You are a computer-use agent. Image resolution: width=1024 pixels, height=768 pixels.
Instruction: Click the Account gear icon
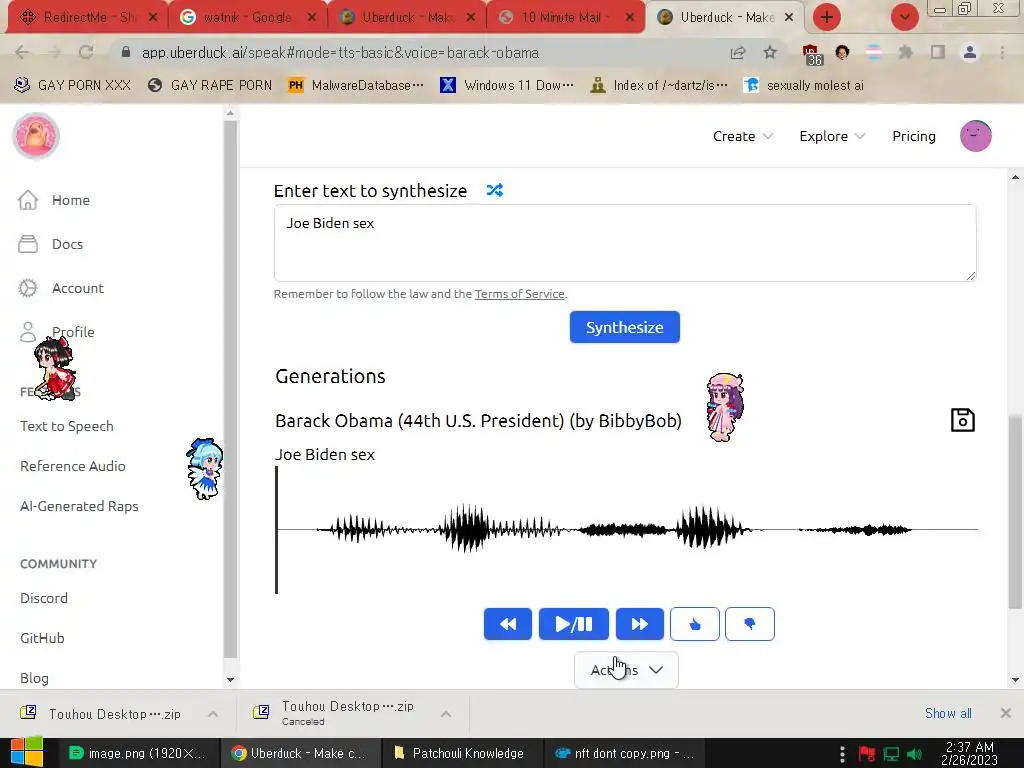[x=27, y=288]
